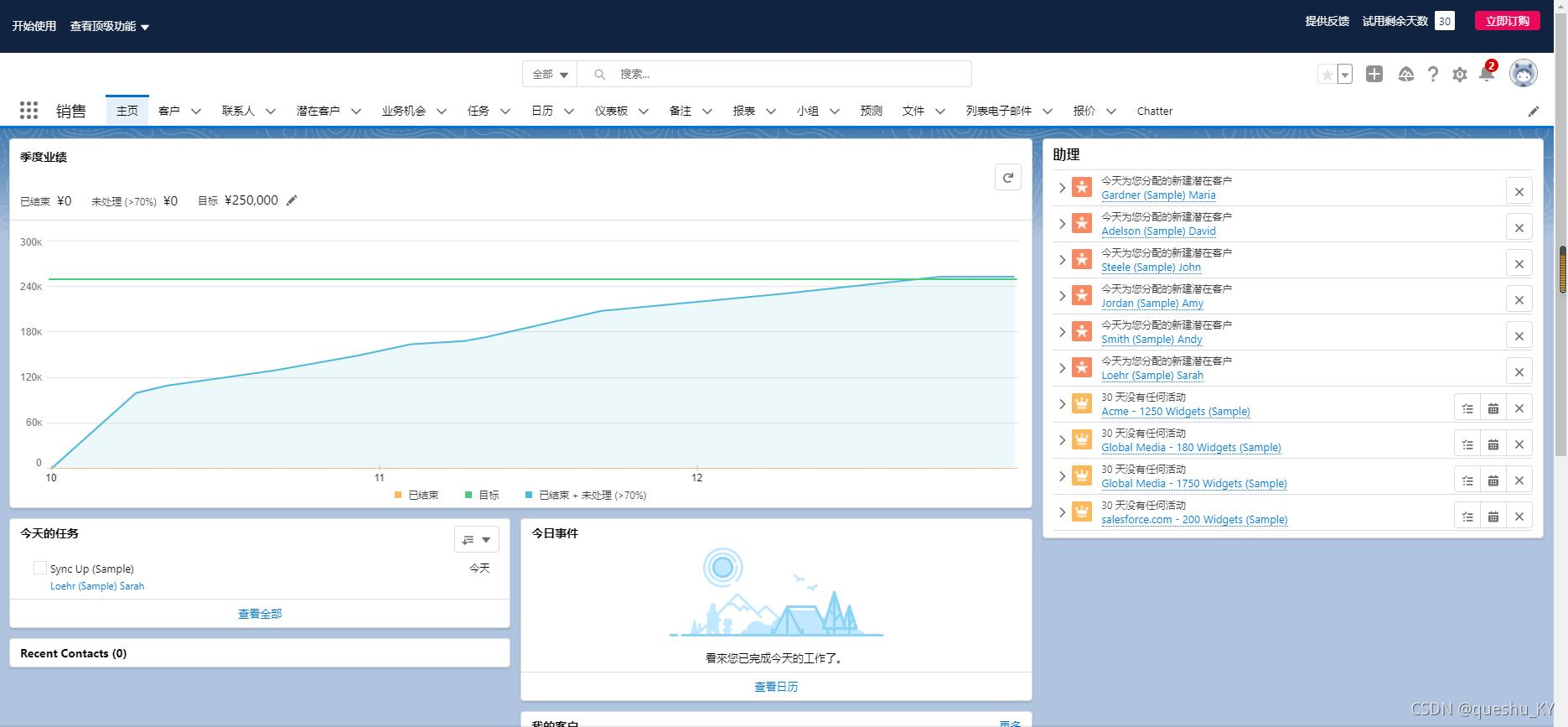Refresh the quarterly performance chart

tap(1008, 177)
